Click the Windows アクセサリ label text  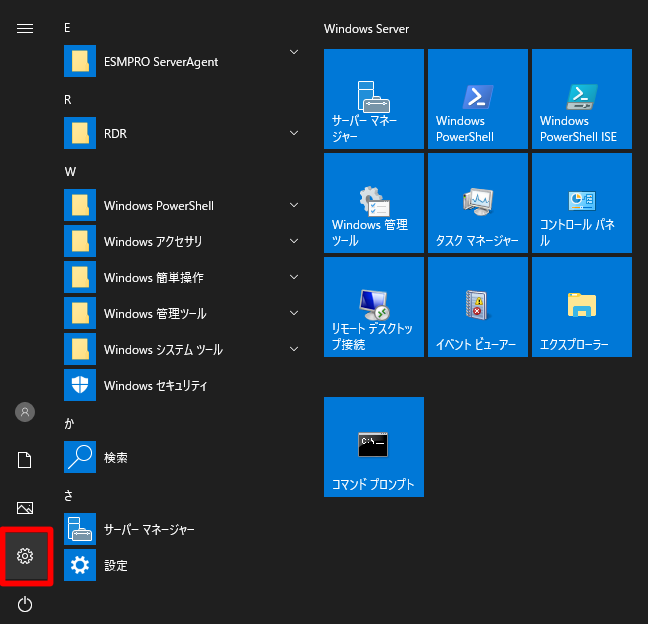[153, 241]
